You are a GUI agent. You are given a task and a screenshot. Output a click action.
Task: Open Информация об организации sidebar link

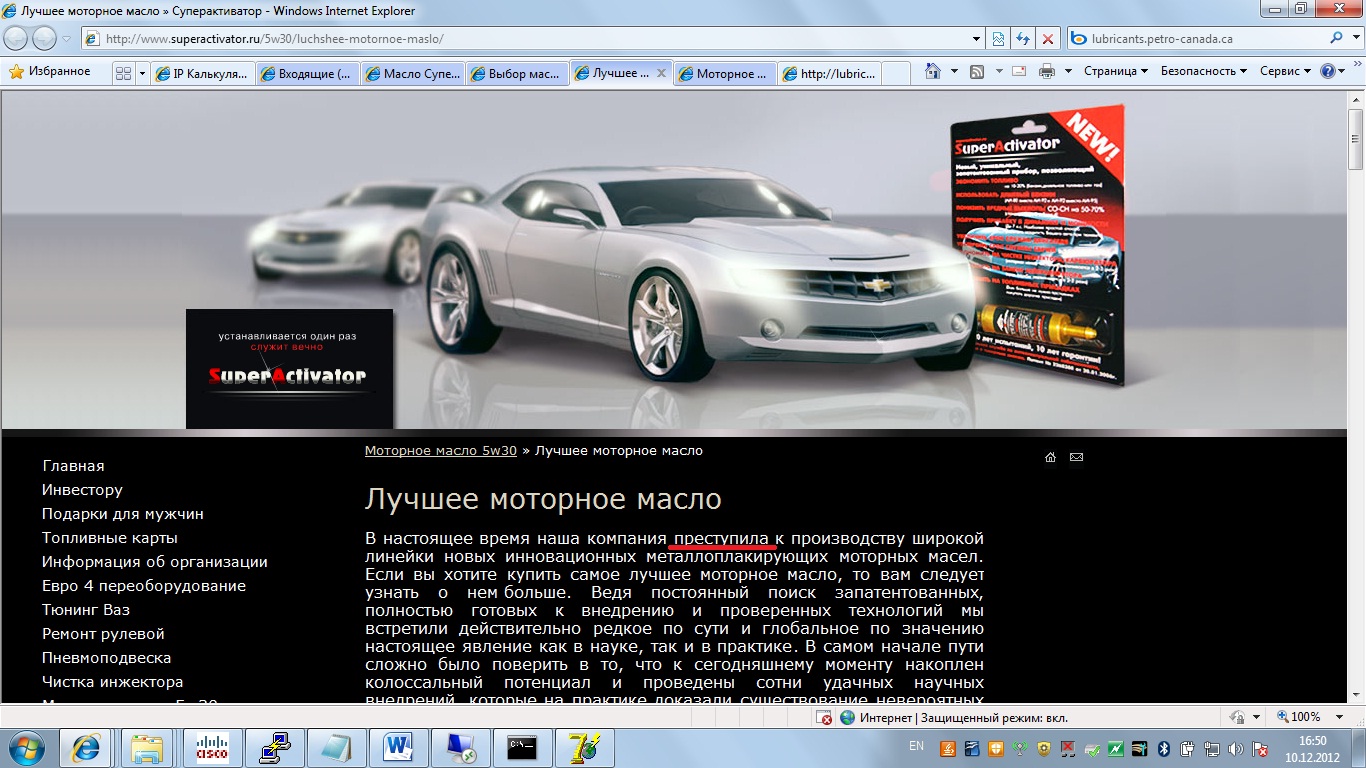click(x=155, y=562)
